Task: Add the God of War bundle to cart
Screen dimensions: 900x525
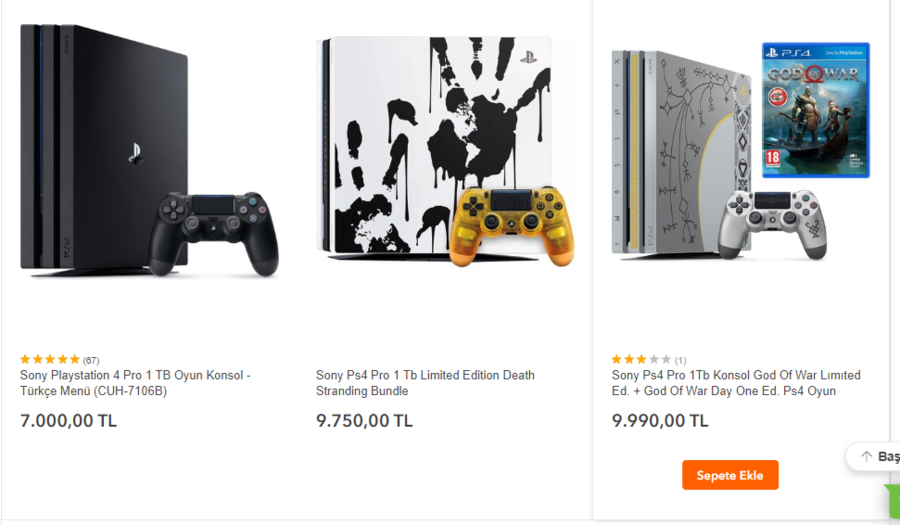Action: click(x=730, y=475)
